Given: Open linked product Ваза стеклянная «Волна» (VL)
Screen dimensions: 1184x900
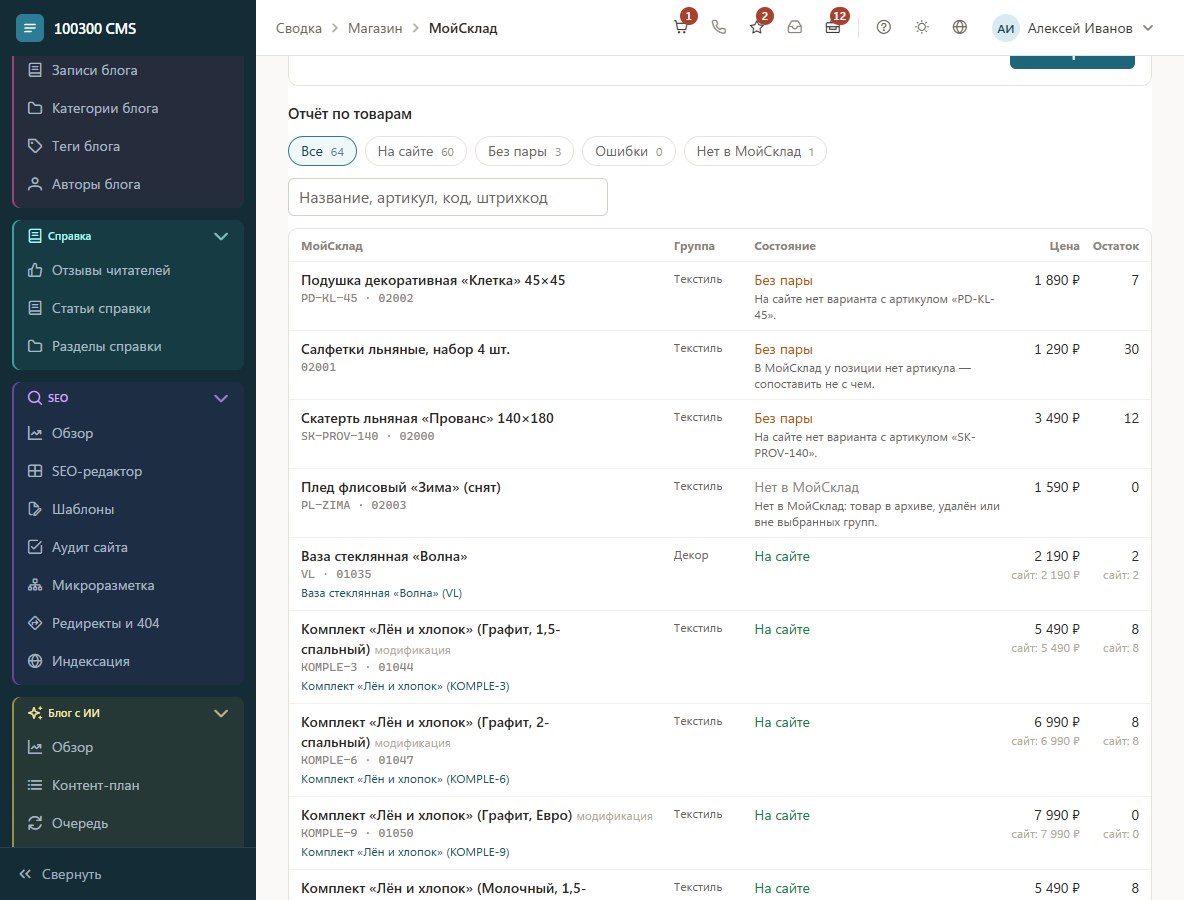Looking at the screenshot, I should [381, 593].
